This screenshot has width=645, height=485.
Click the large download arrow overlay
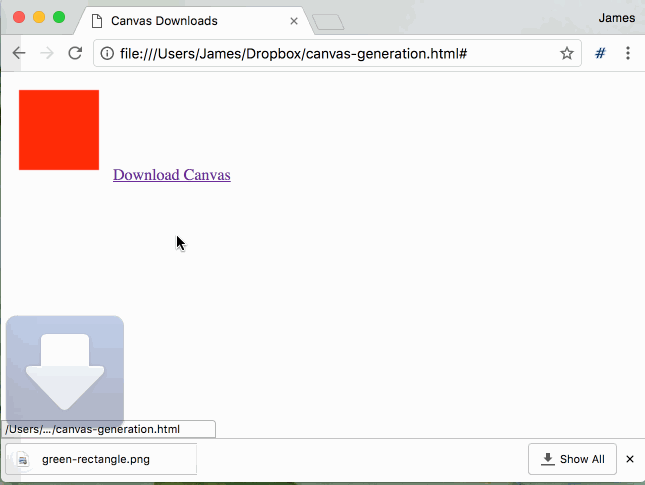65,372
